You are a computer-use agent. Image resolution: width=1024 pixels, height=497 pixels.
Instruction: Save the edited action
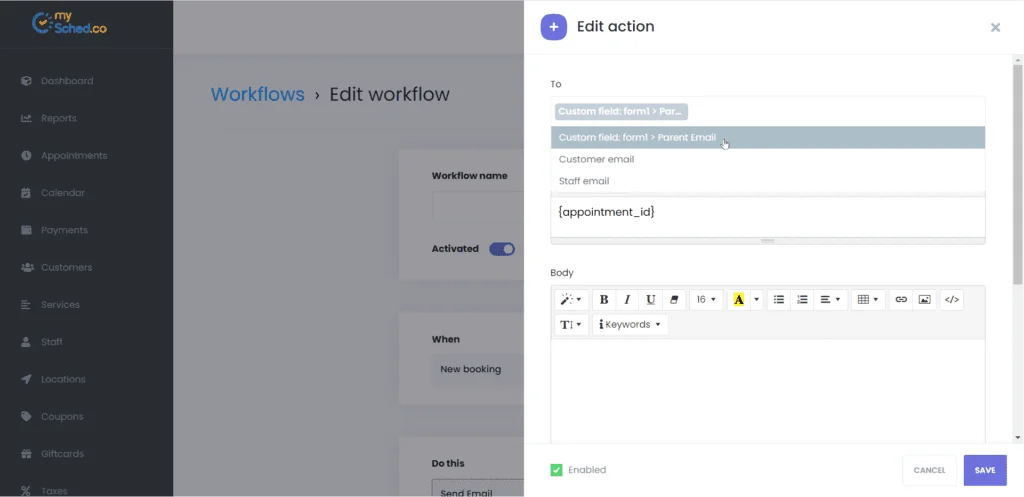(x=985, y=470)
